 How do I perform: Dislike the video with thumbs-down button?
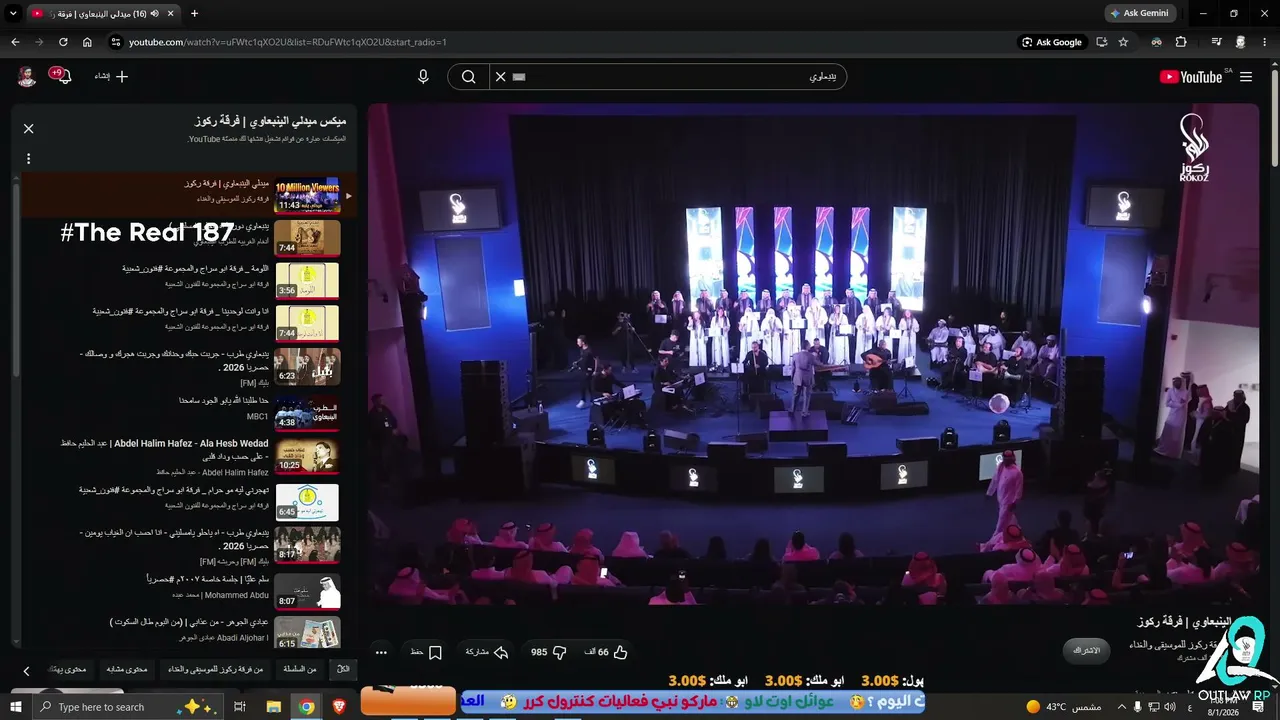click(x=549, y=652)
